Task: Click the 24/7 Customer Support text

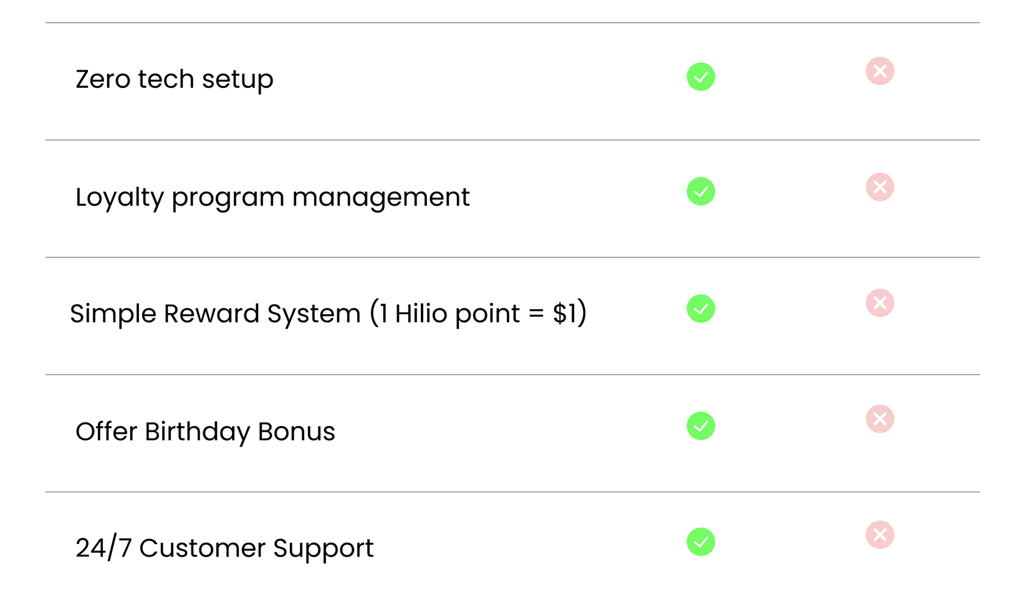Action: pos(224,548)
